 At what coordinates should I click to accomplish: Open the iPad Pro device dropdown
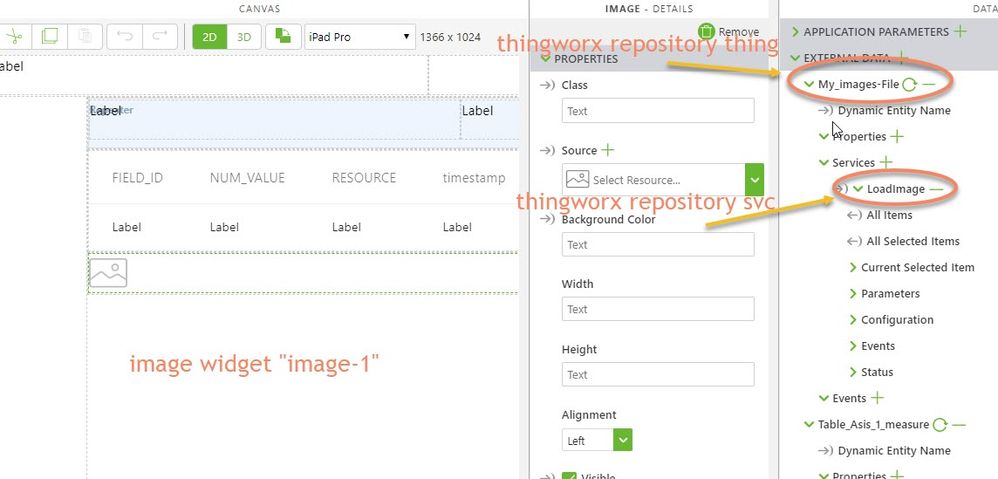pos(360,37)
